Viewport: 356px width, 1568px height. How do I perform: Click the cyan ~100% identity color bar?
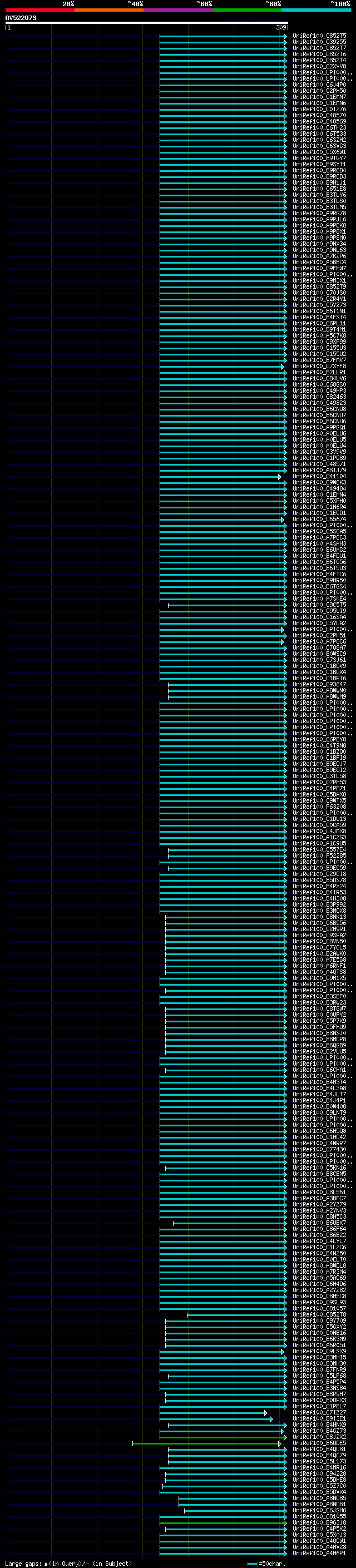pyautogui.click(x=316, y=10)
